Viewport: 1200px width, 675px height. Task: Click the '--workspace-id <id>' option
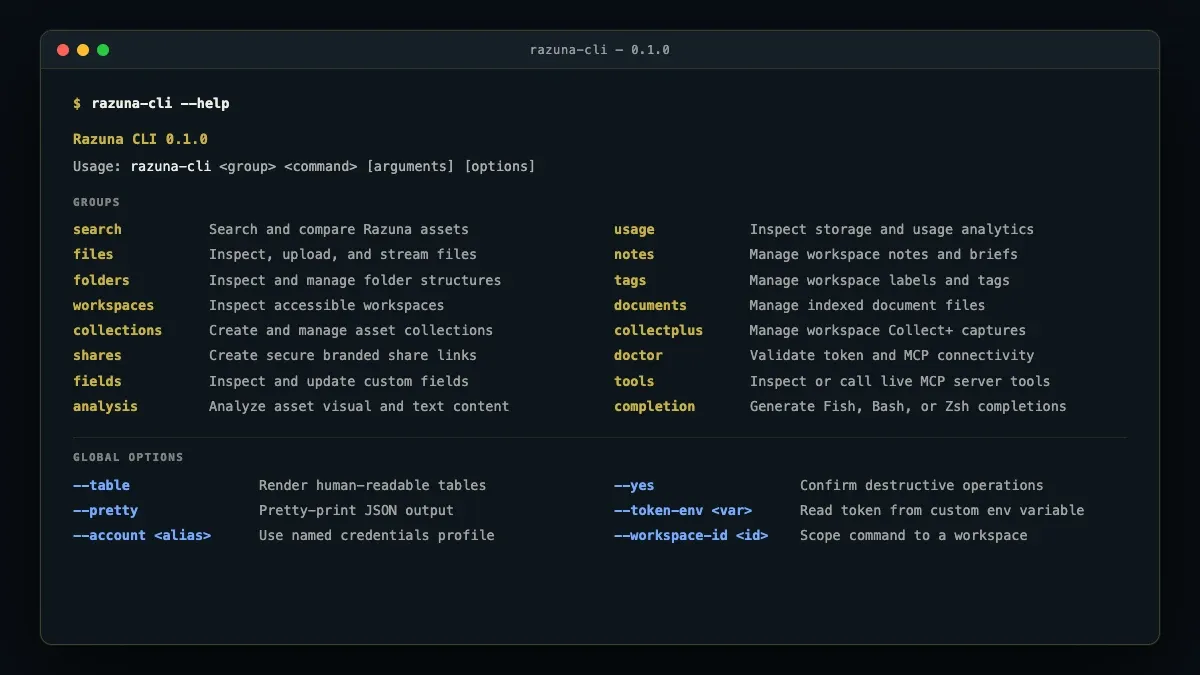pos(691,535)
